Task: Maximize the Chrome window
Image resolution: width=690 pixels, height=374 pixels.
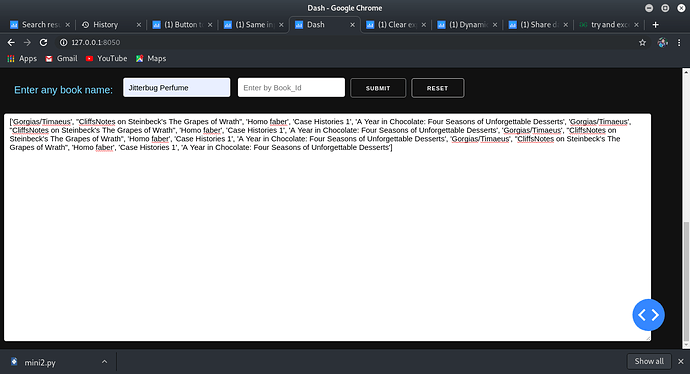Action: pyautogui.click(x=665, y=8)
